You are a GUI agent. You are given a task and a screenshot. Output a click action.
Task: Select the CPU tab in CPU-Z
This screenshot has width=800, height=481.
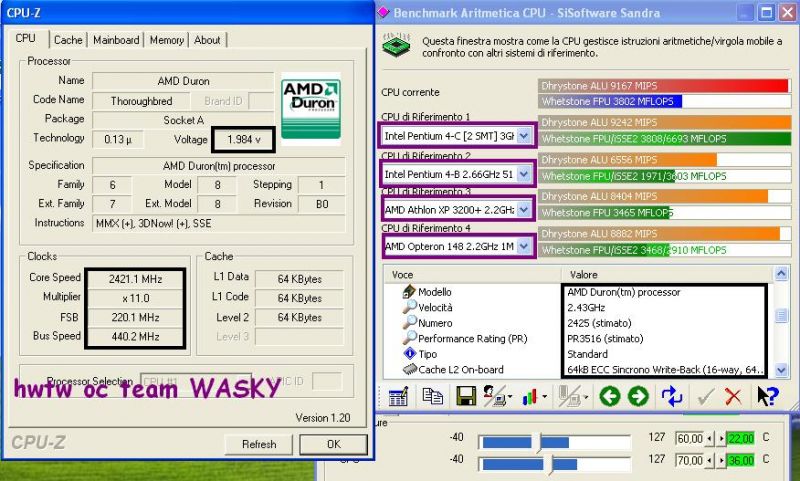(x=26, y=38)
